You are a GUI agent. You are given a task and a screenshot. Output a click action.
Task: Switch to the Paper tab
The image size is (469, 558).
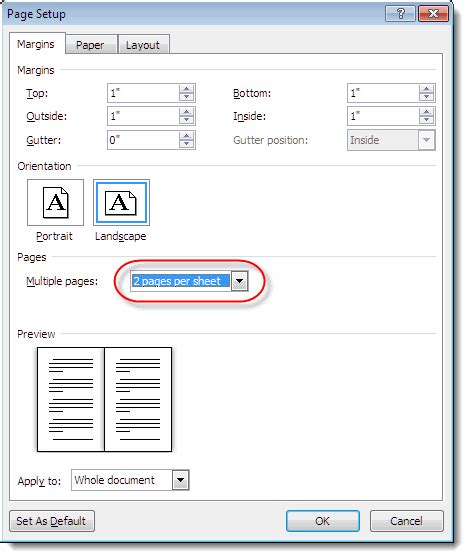[x=90, y=45]
